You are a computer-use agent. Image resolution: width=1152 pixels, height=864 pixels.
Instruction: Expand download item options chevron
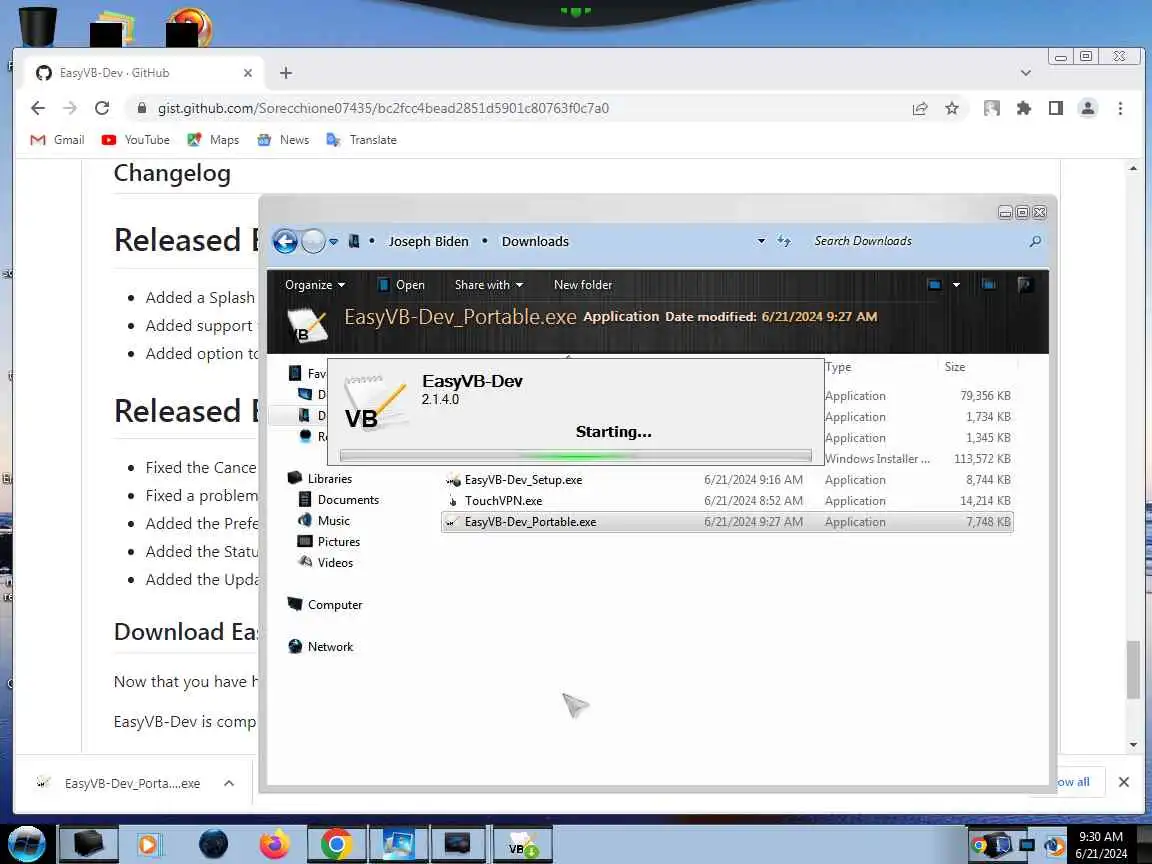(229, 783)
